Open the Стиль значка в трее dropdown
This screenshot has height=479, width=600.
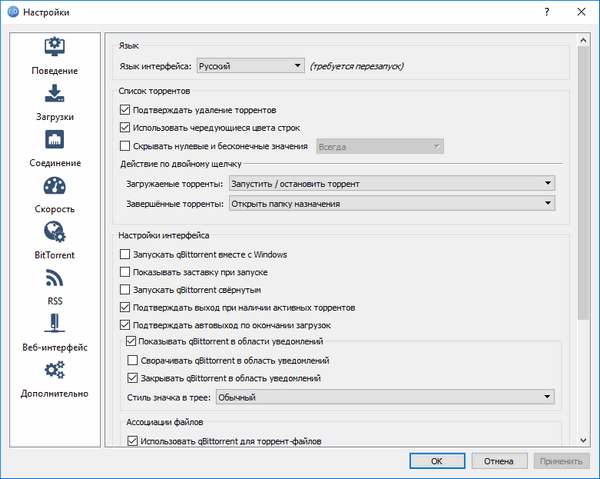pos(385,397)
